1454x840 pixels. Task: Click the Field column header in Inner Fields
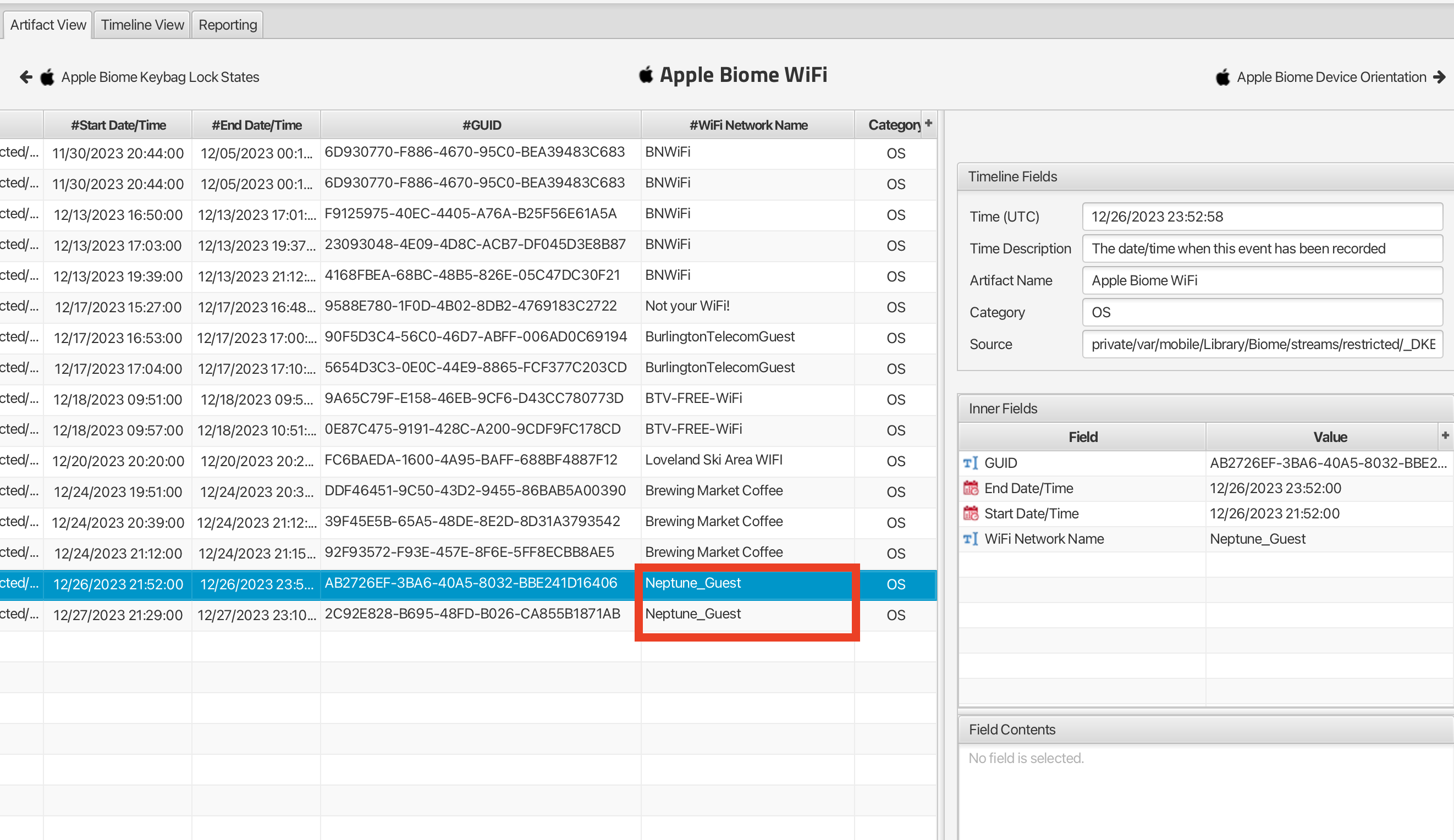coord(1082,436)
